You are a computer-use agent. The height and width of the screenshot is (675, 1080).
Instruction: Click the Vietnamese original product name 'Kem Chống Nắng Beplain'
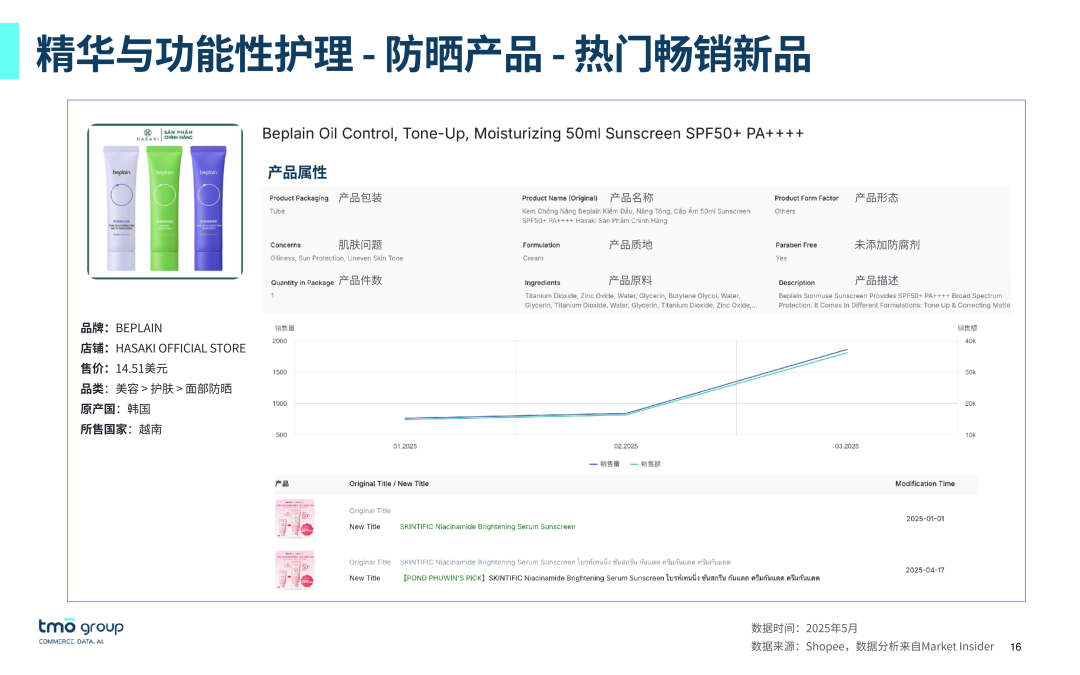636,216
